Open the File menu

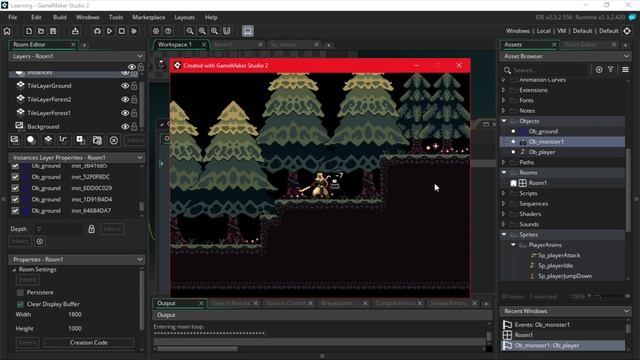coord(13,17)
